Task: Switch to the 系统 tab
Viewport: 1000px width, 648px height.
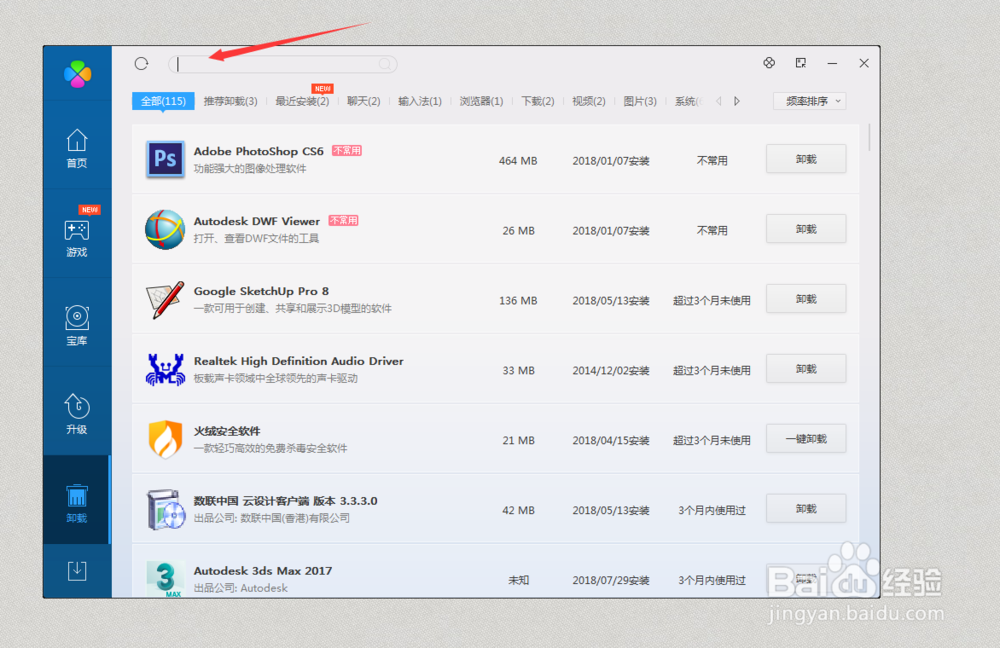Action: coord(688,101)
